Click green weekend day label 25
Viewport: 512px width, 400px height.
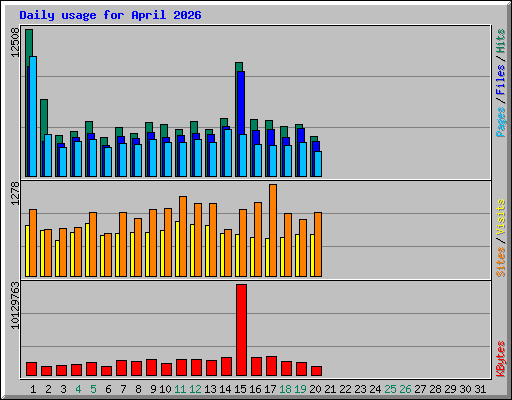[390, 389]
